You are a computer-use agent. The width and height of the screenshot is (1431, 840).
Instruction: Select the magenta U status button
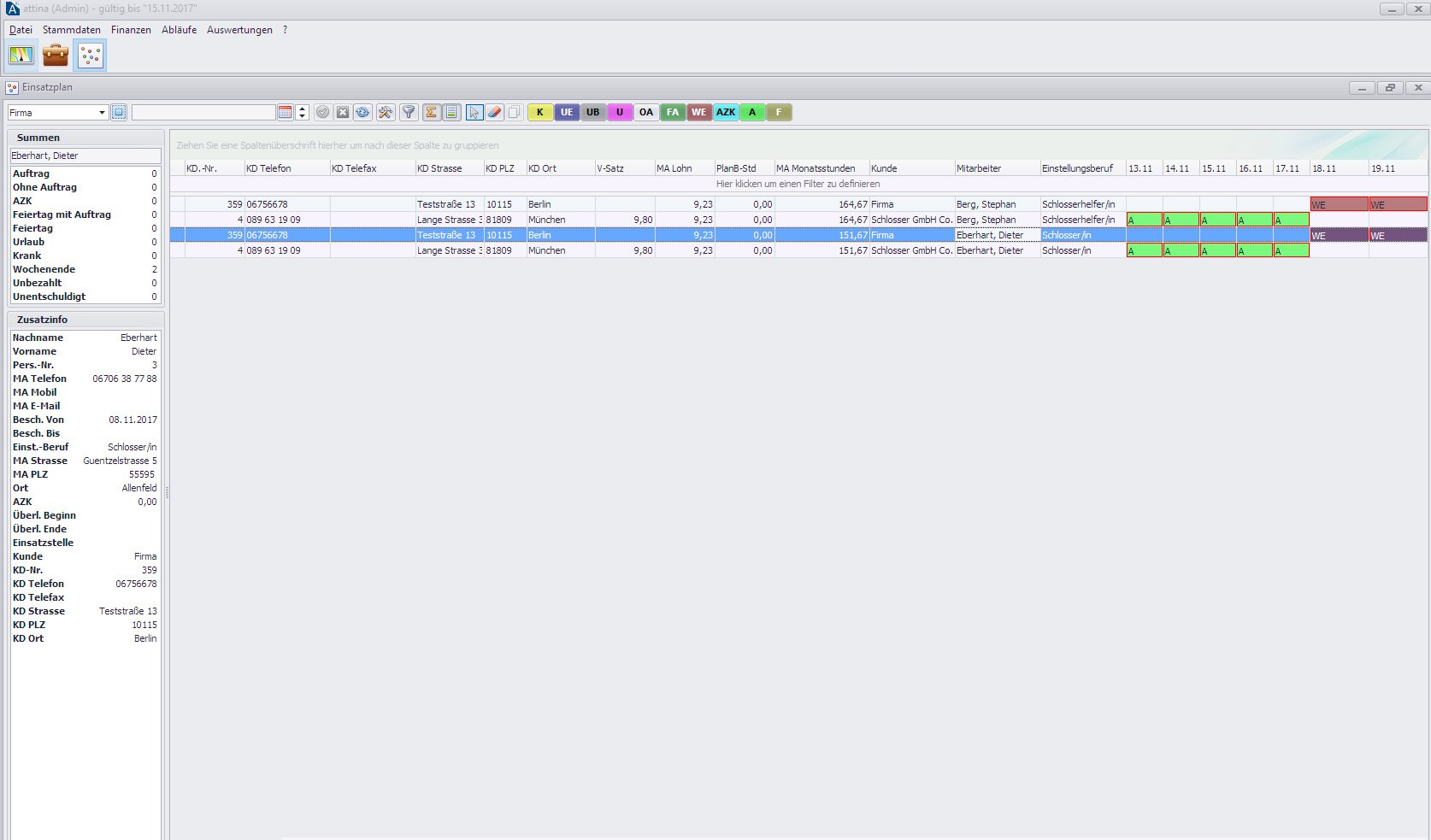[x=620, y=112]
